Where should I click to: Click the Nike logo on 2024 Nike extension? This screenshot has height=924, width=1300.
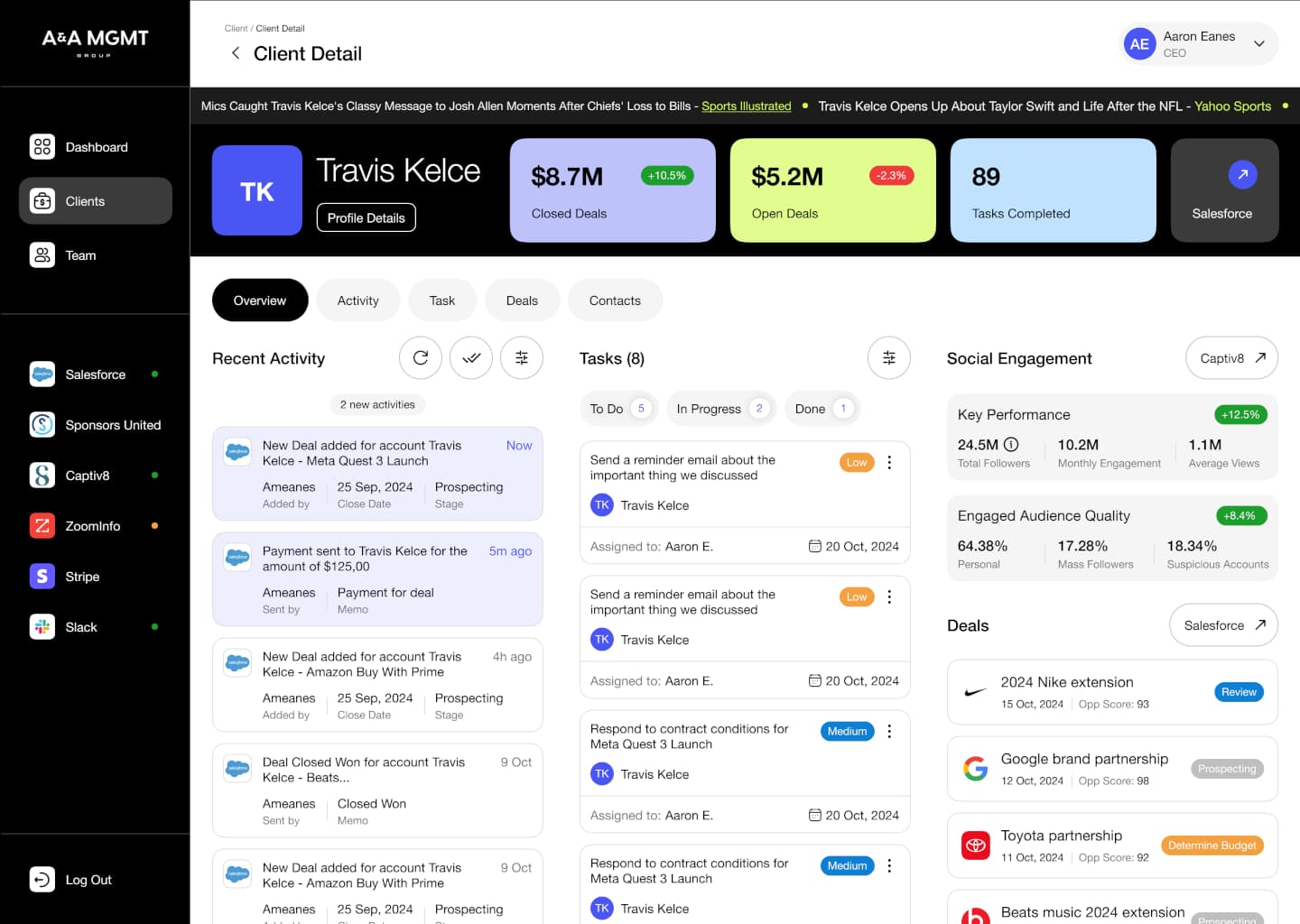[976, 693]
